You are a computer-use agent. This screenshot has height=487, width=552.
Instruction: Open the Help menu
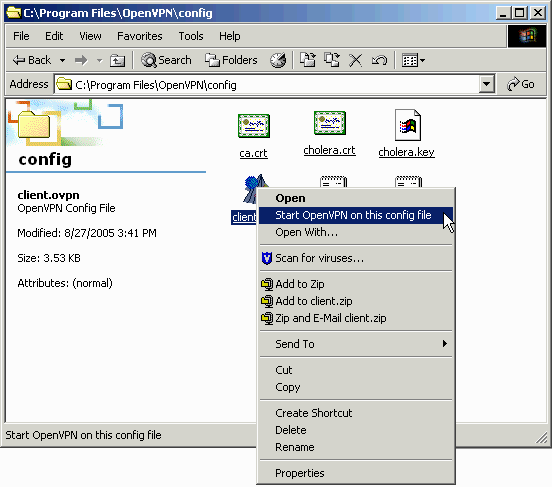230,36
